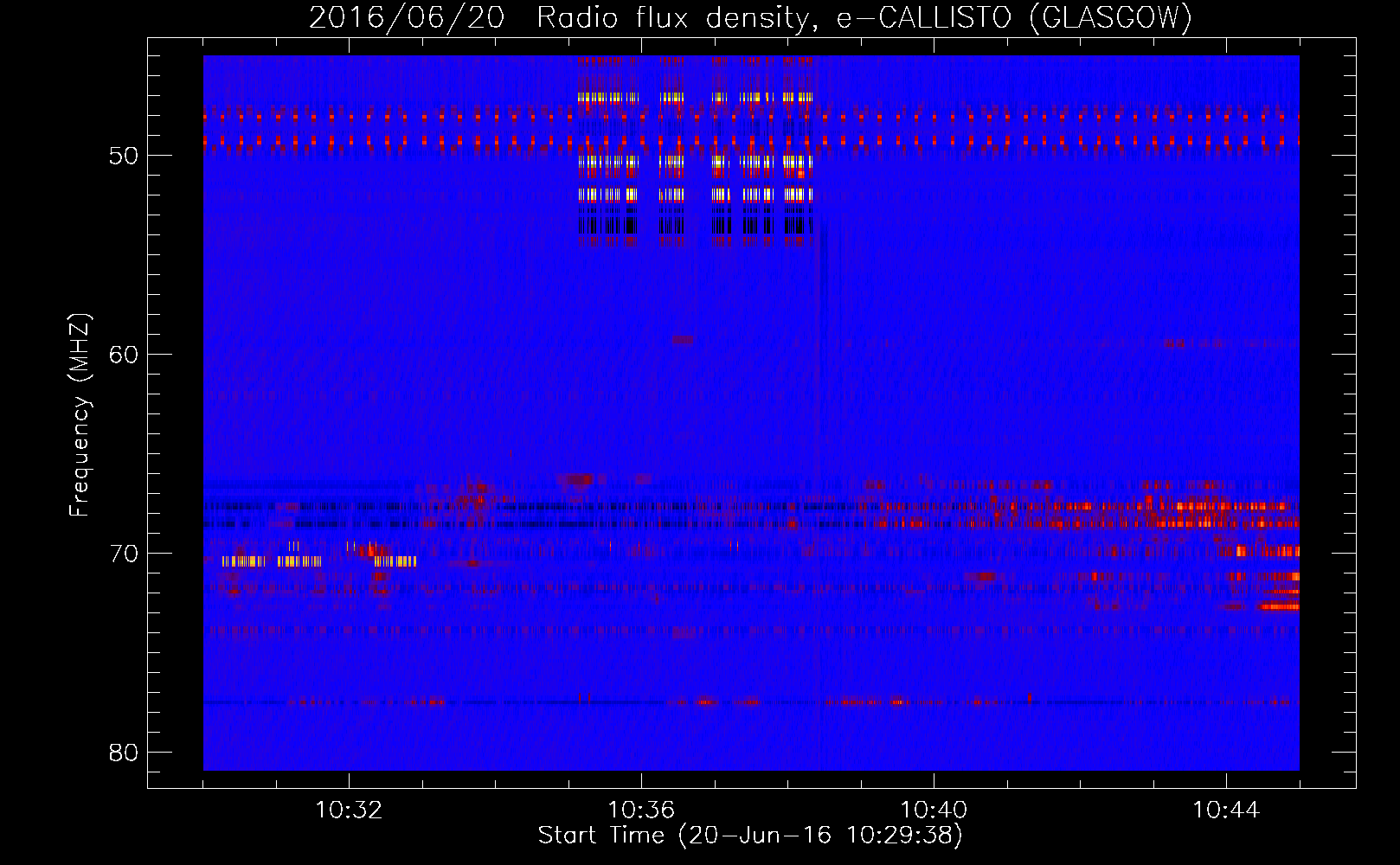
Task: Click the plot title mentioning e-CALLISTO (GLASGOW)
Action: tap(750, 18)
